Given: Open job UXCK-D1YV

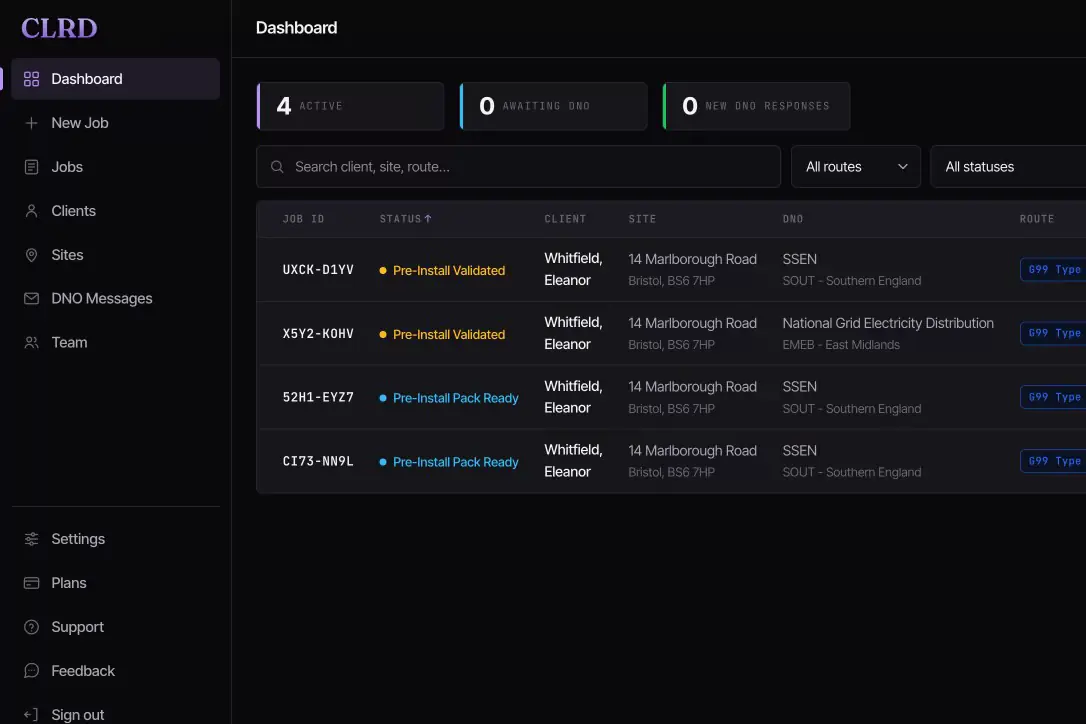Looking at the screenshot, I should [x=318, y=270].
